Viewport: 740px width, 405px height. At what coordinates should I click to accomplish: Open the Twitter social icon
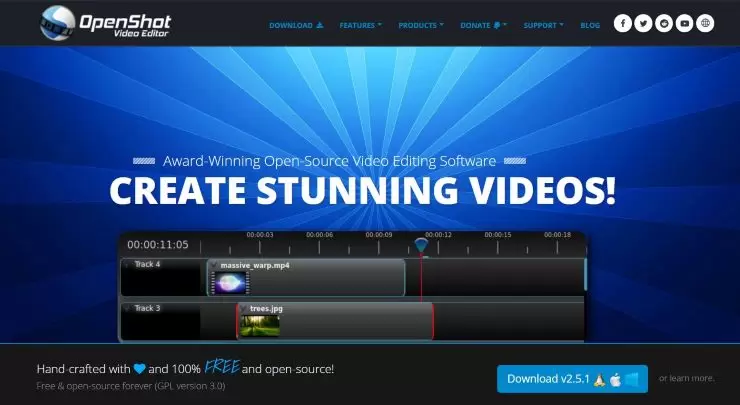[643, 23]
